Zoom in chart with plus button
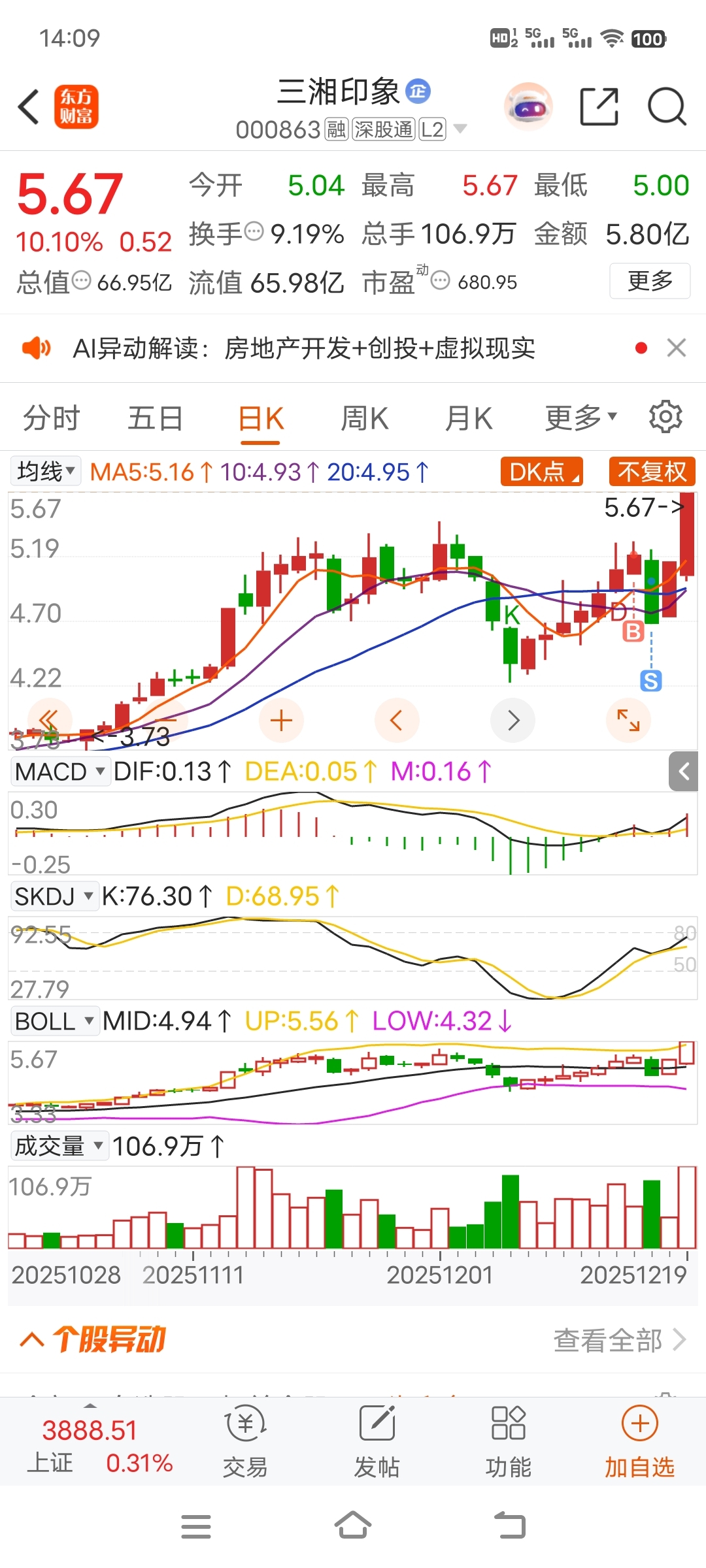Image resolution: width=706 pixels, height=1568 pixels. pyautogui.click(x=281, y=720)
